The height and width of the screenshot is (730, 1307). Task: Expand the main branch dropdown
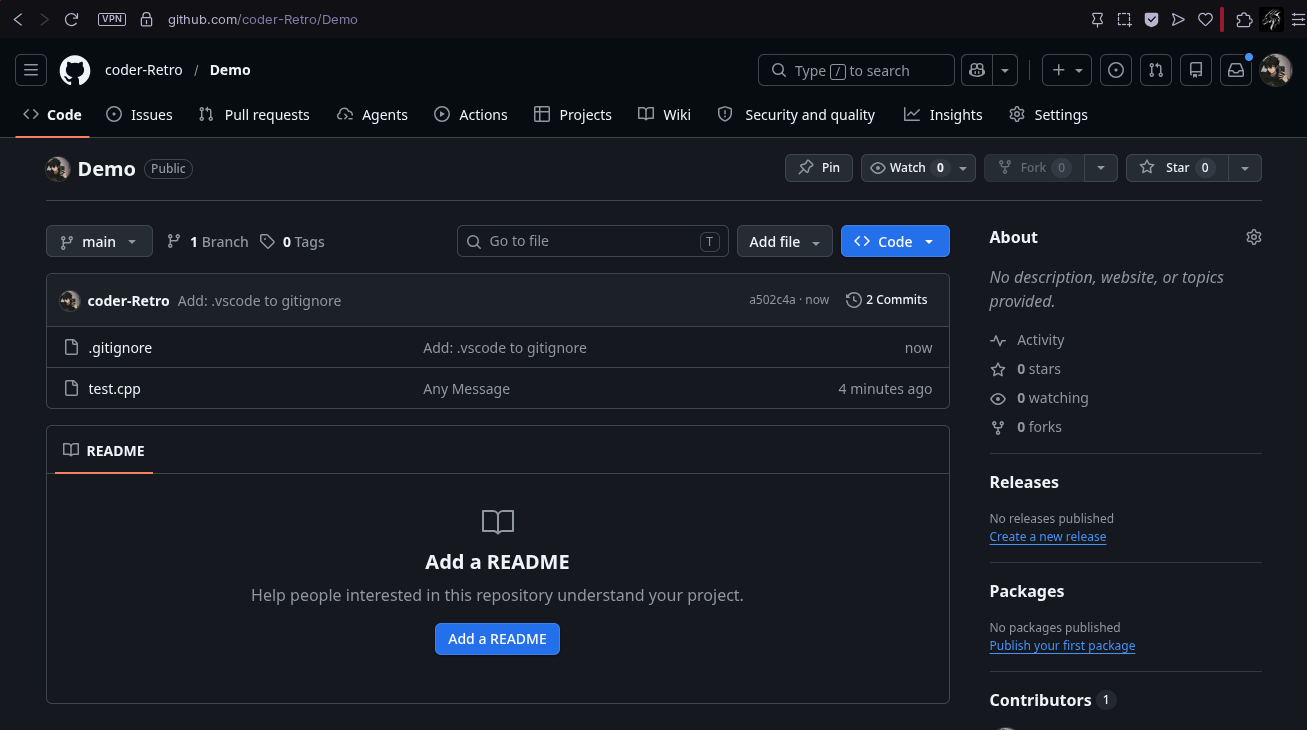click(99, 241)
